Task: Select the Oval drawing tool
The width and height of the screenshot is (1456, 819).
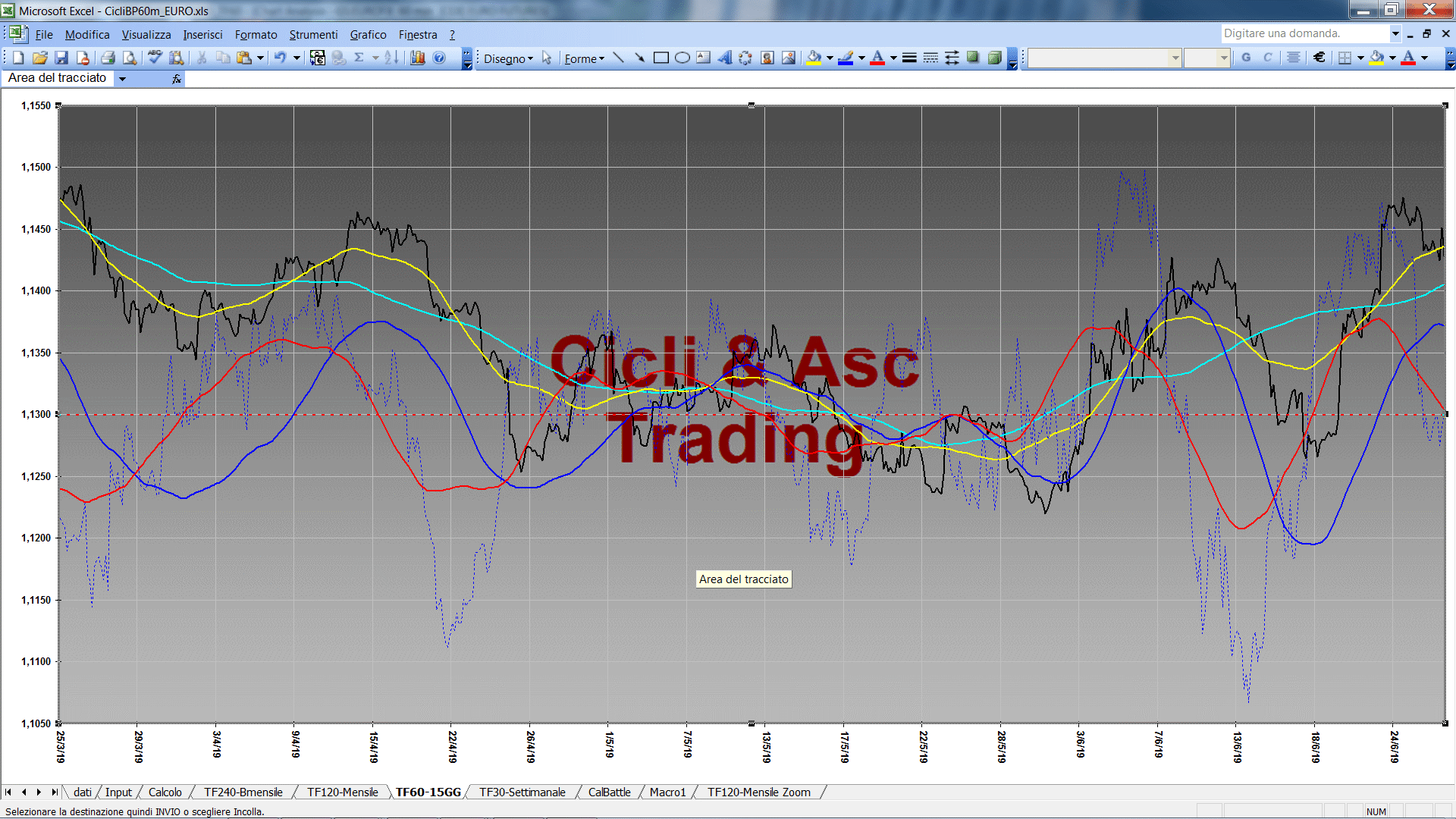Action: coord(682,58)
